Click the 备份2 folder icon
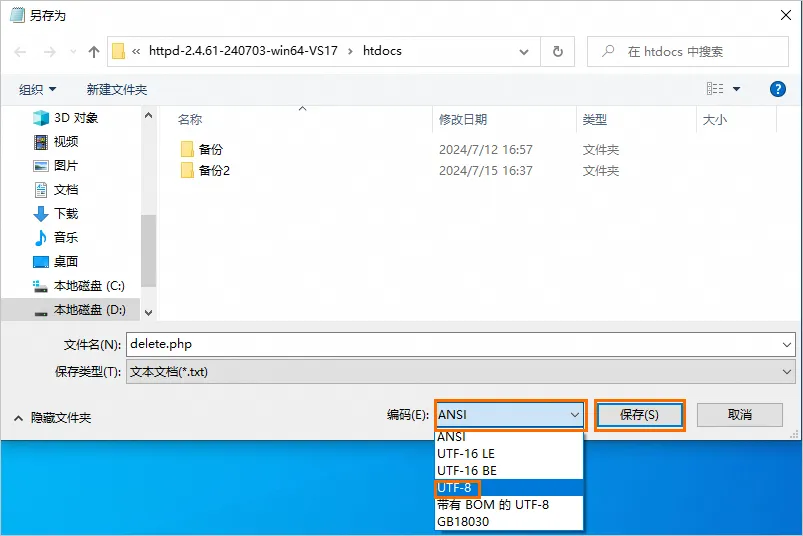Screen dimensions: 803x536 187,170
